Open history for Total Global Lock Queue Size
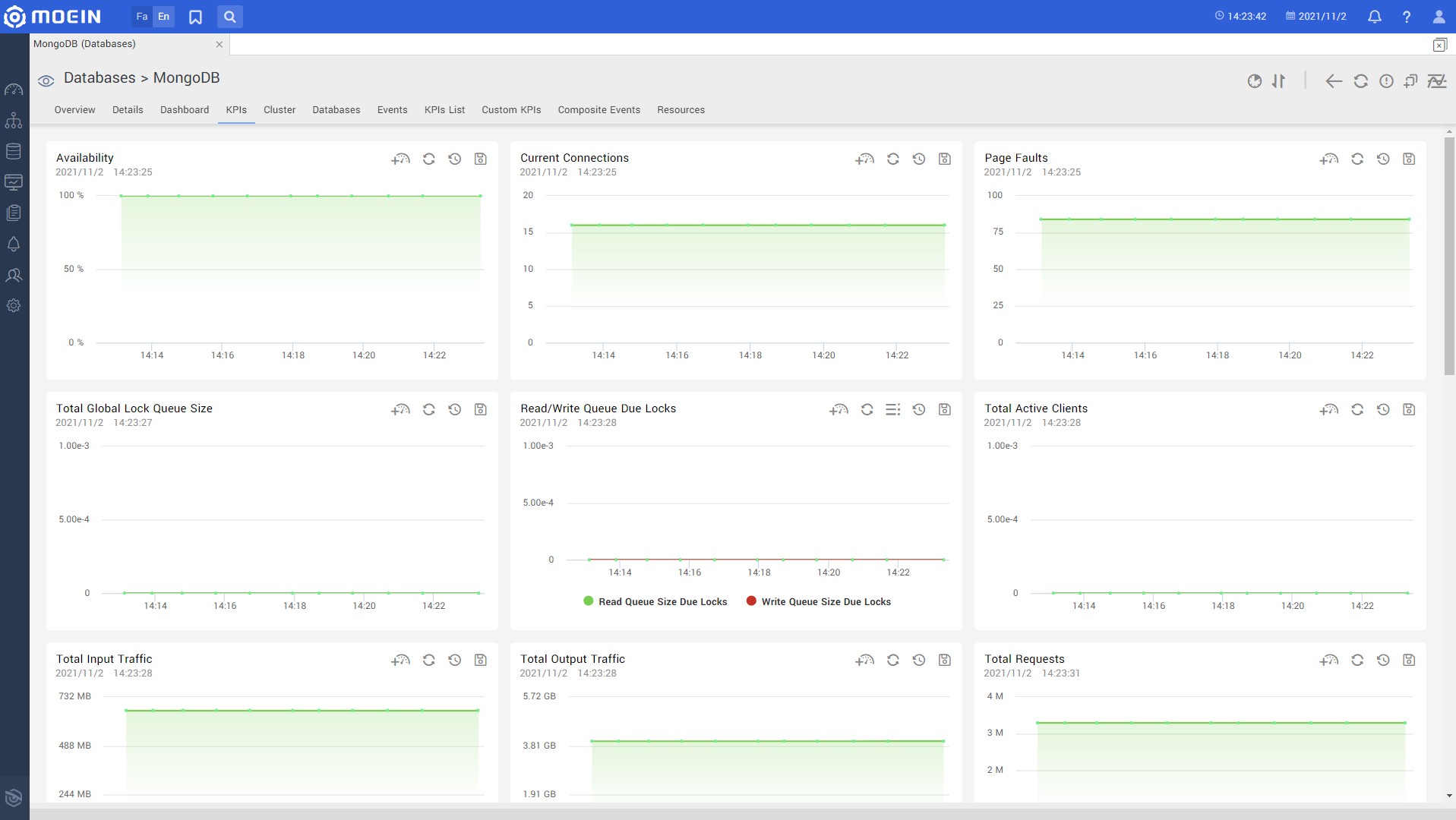 (x=455, y=410)
